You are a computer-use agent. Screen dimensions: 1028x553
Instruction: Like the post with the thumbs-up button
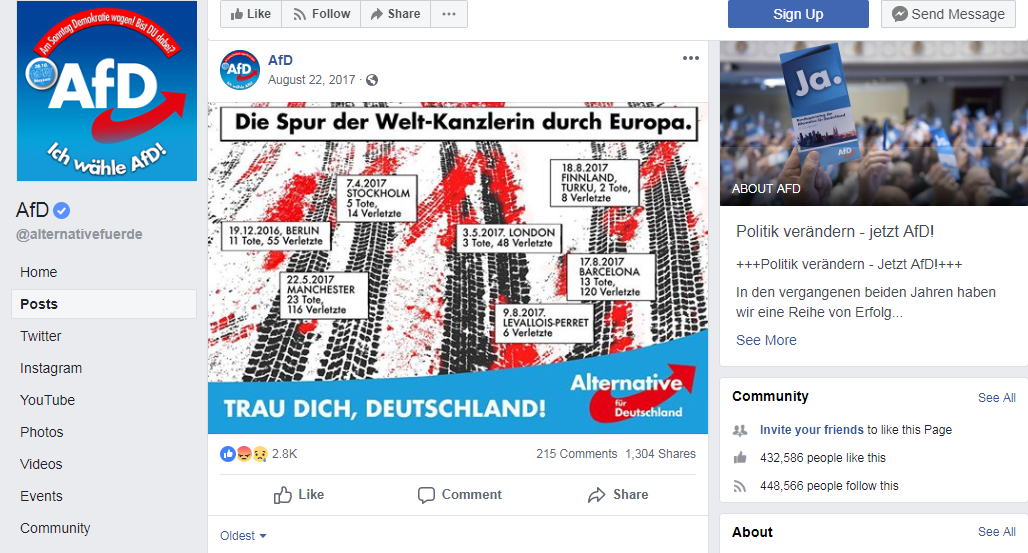click(x=299, y=495)
